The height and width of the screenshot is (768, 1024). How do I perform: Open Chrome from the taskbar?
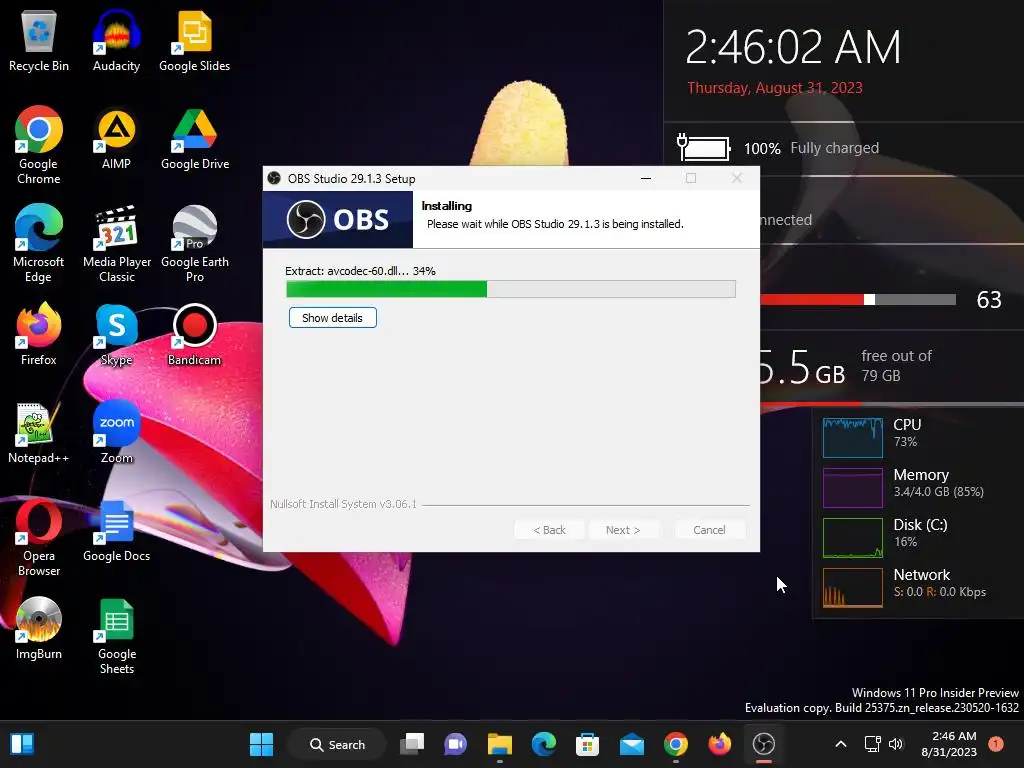(676, 744)
